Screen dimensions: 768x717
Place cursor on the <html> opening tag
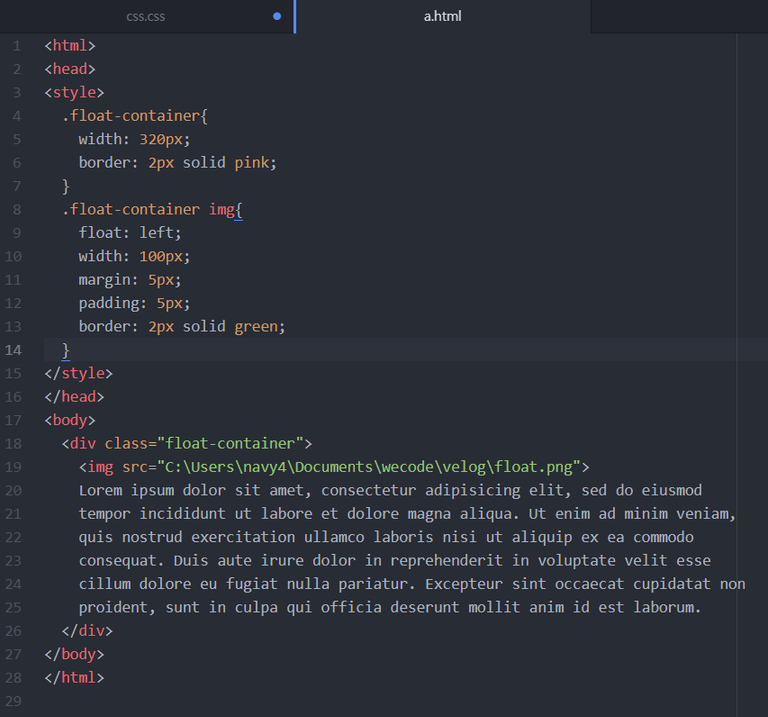click(70, 46)
